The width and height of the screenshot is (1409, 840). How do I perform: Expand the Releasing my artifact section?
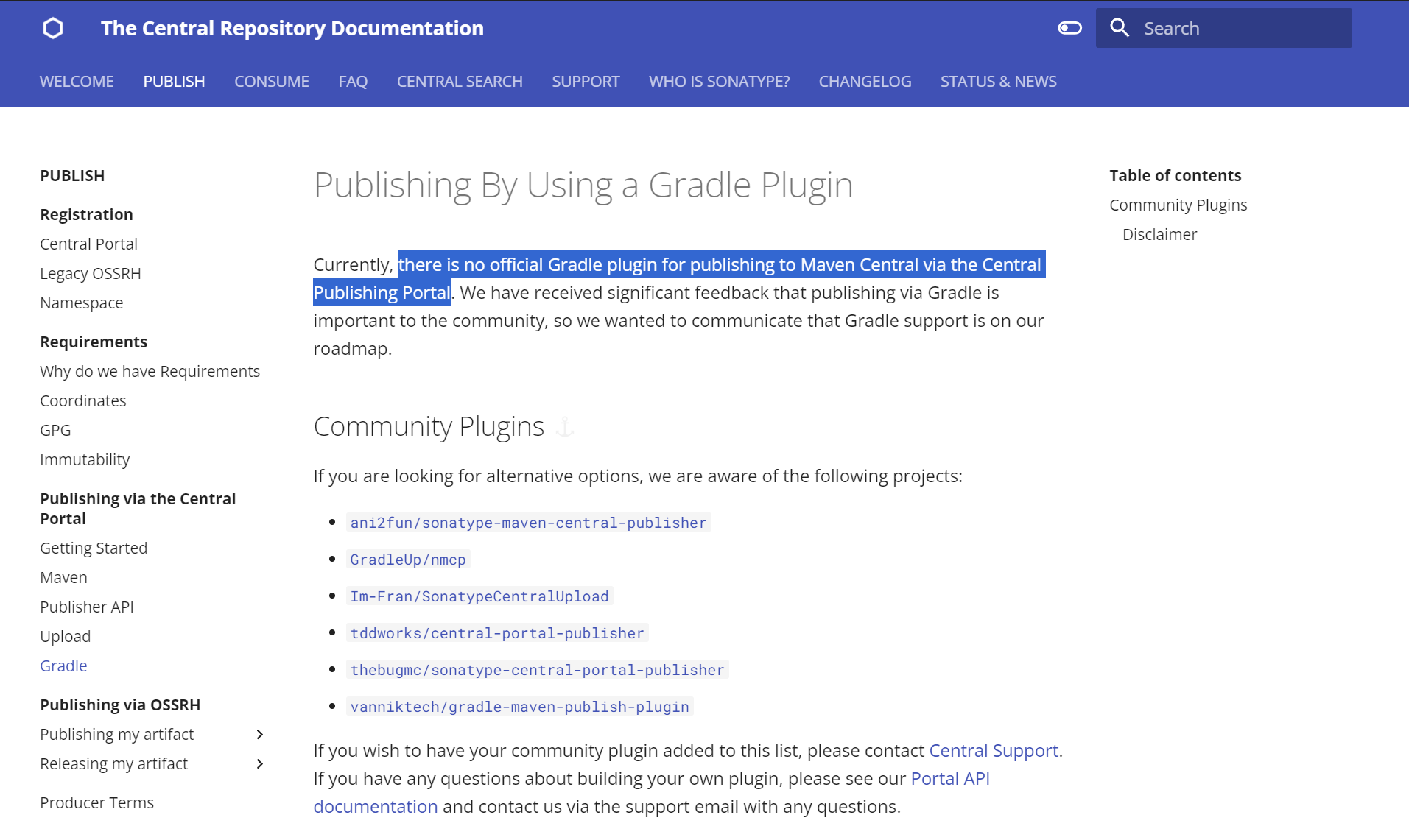(259, 763)
